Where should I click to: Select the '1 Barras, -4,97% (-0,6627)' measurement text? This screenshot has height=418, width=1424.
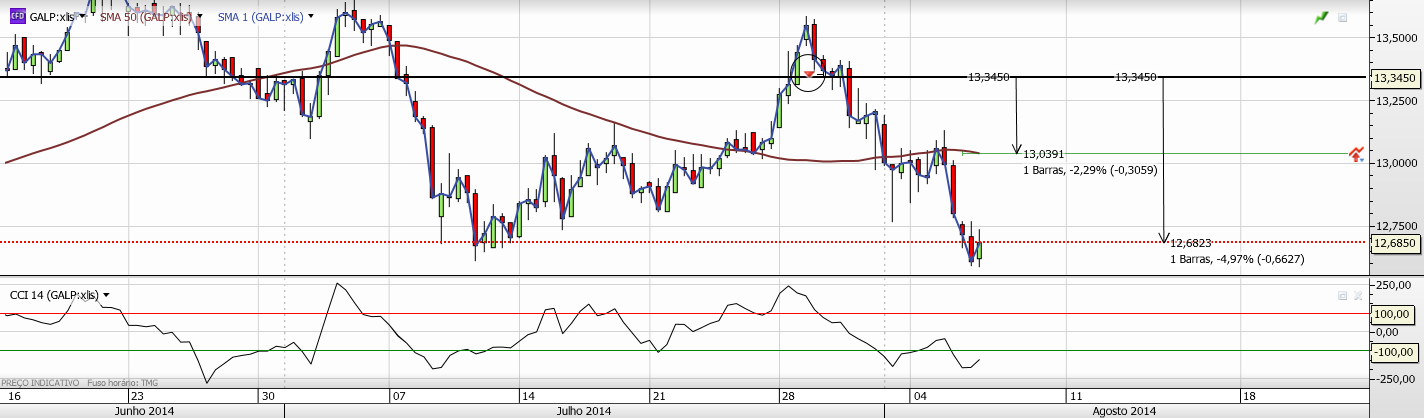(x=1237, y=259)
